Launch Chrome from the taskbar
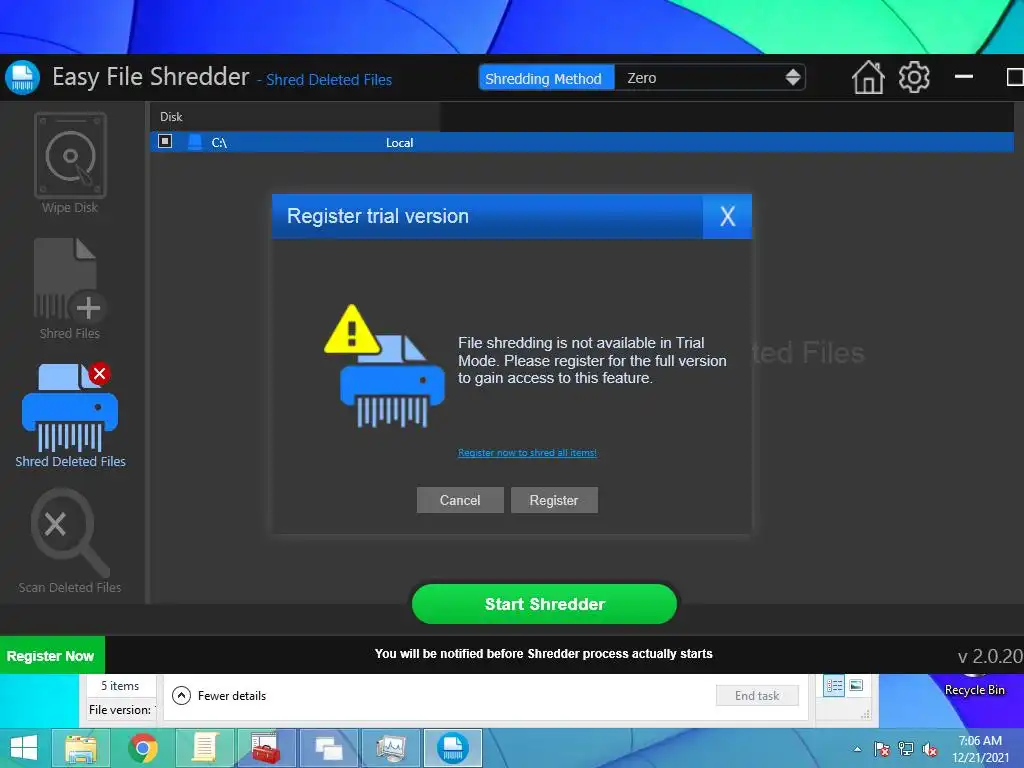Image resolution: width=1024 pixels, height=768 pixels. (142, 748)
